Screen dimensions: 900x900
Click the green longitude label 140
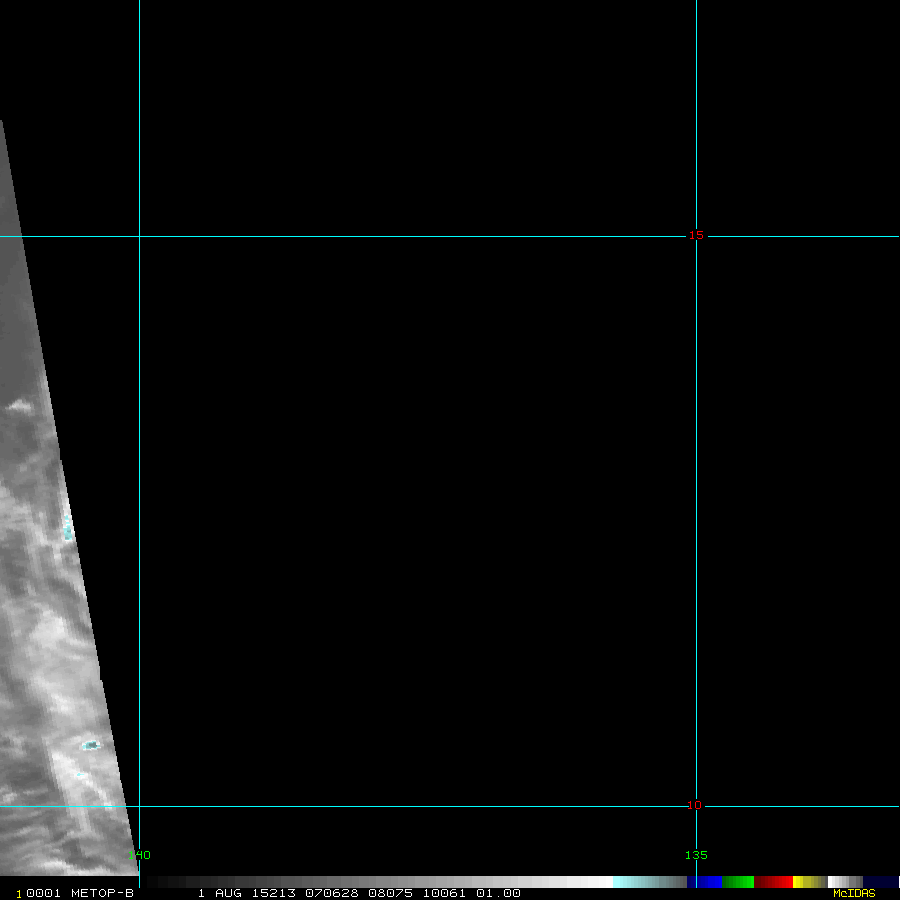[140, 855]
